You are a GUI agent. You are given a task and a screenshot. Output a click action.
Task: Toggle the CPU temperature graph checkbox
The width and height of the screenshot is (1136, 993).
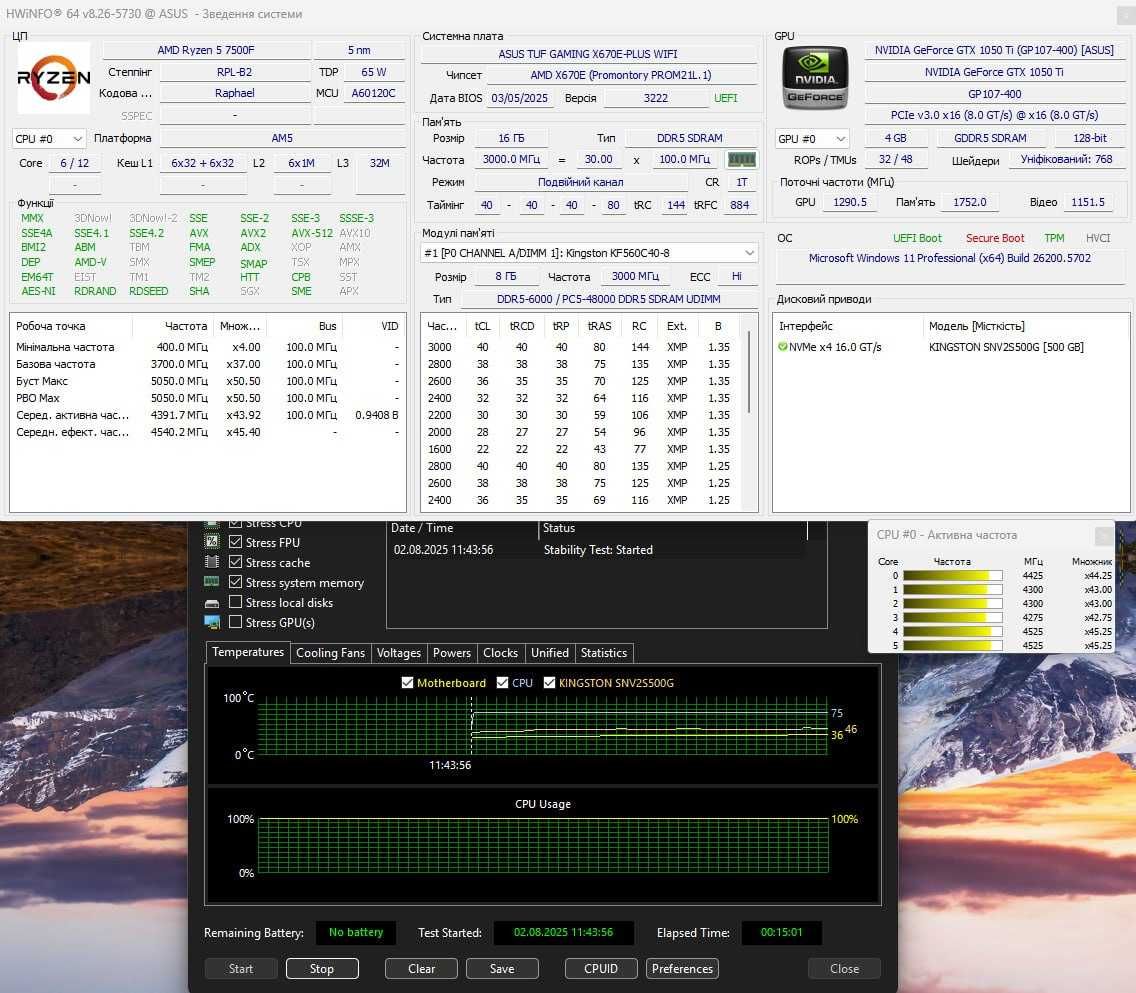(502, 683)
